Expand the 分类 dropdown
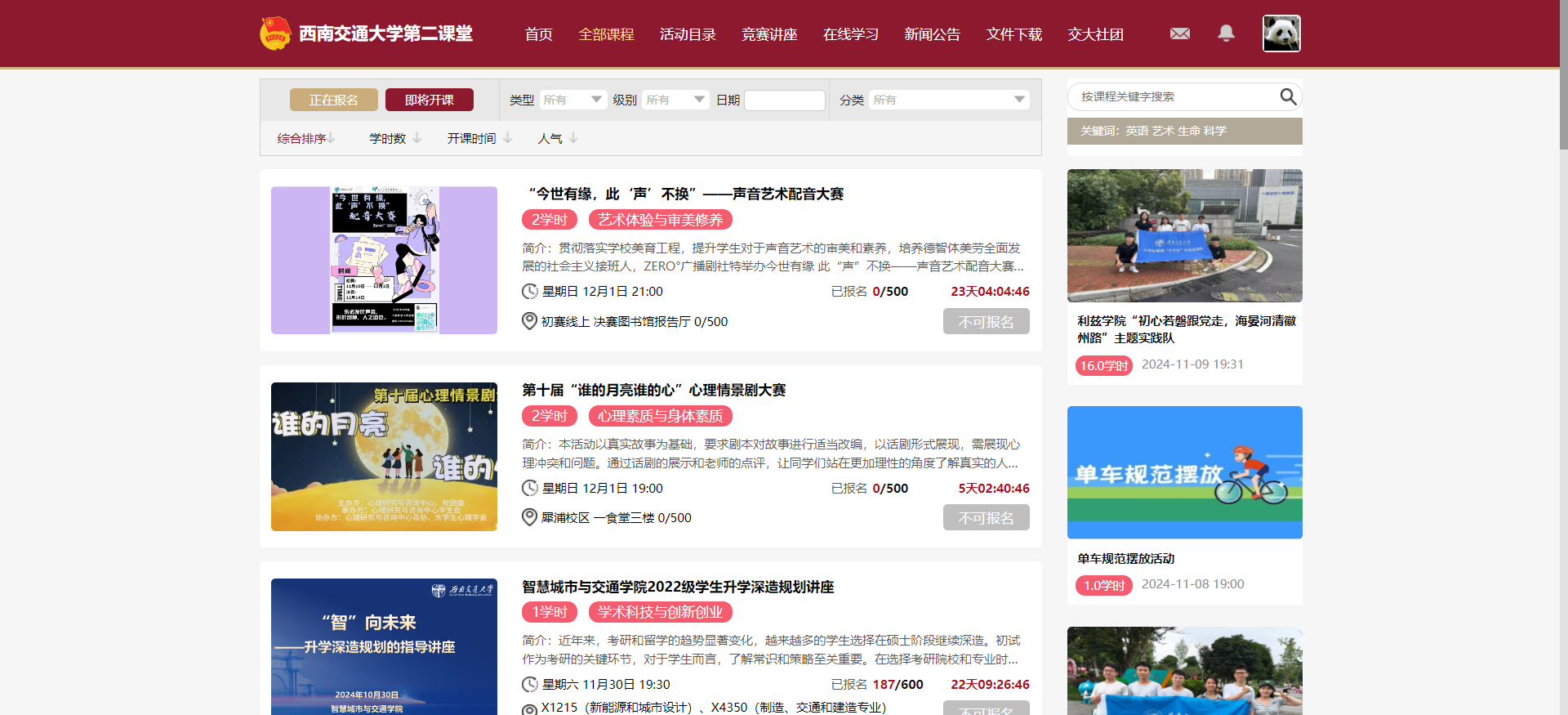Image resolution: width=1568 pixels, height=715 pixels. click(949, 100)
